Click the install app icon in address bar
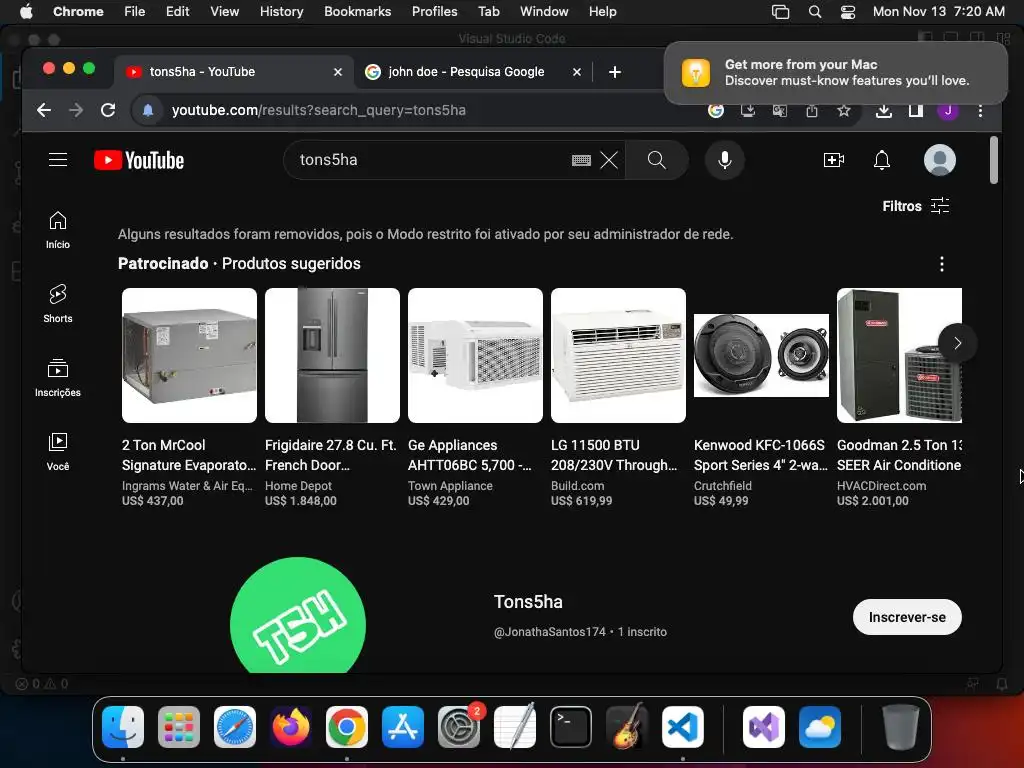Screen dimensions: 1024x768 (748, 110)
